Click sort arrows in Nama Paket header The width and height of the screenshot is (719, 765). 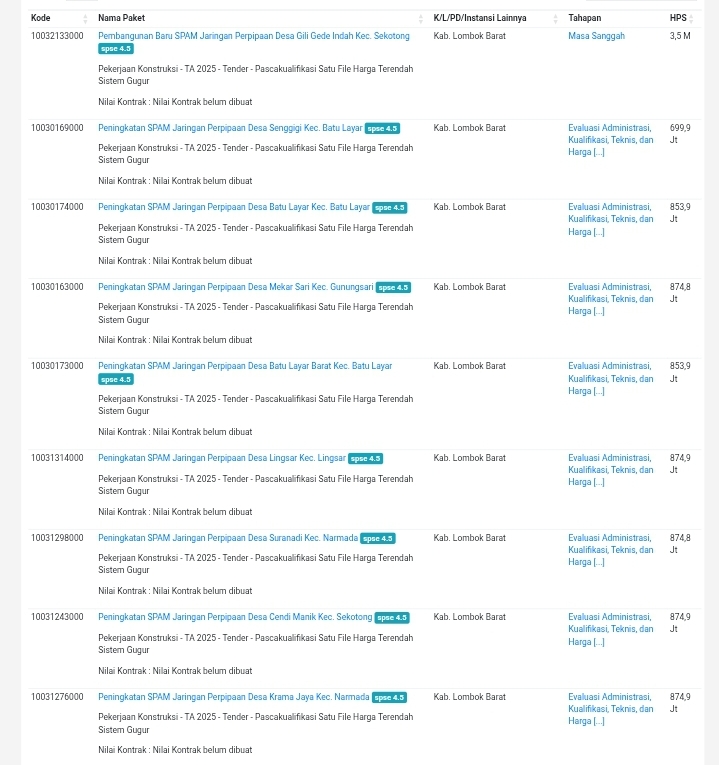click(420, 18)
